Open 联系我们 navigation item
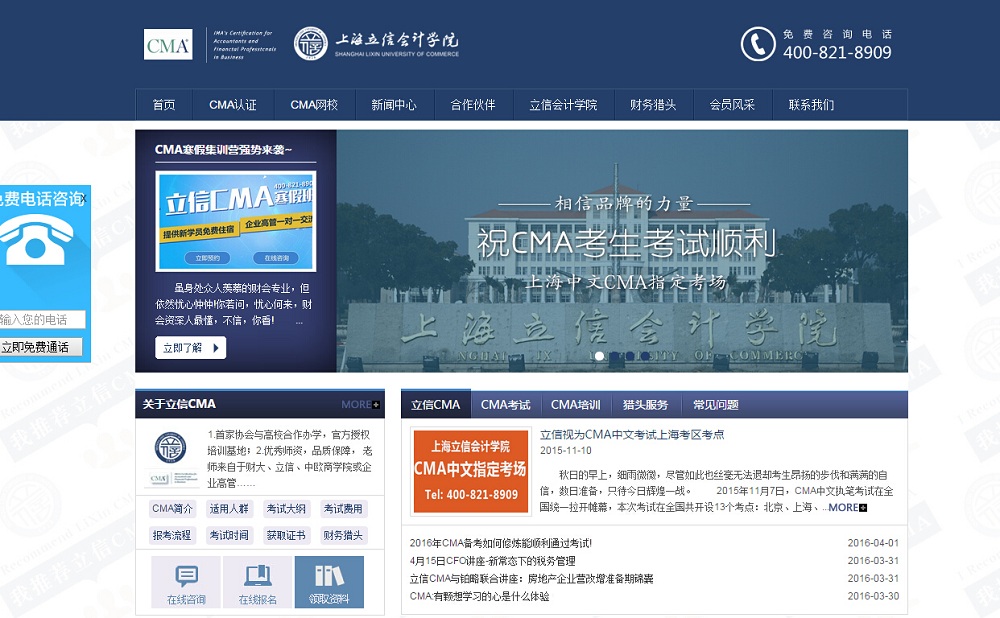The width and height of the screenshot is (1000, 618). pos(811,105)
